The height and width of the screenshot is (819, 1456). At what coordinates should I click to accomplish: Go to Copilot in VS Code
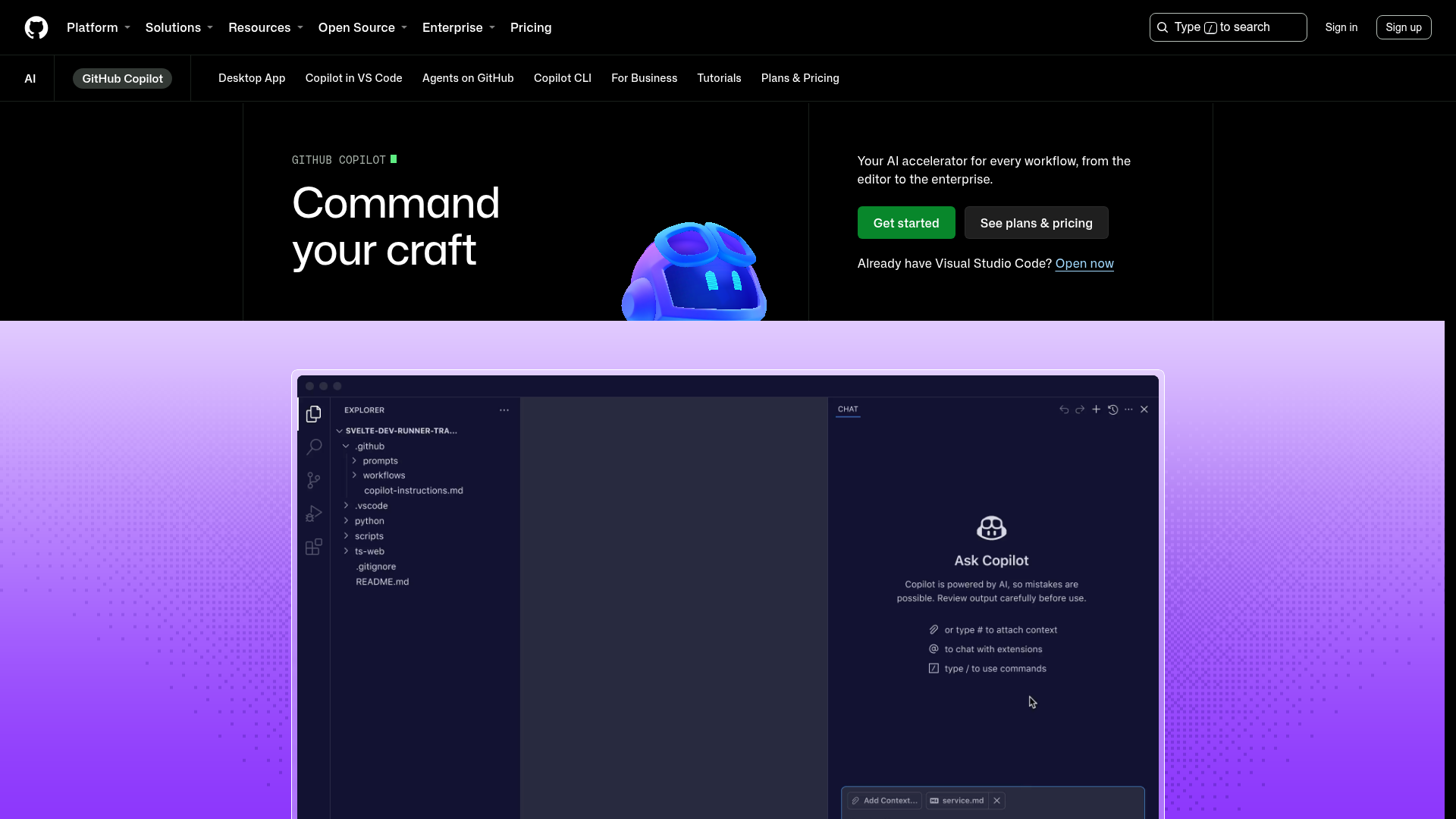pos(353,78)
